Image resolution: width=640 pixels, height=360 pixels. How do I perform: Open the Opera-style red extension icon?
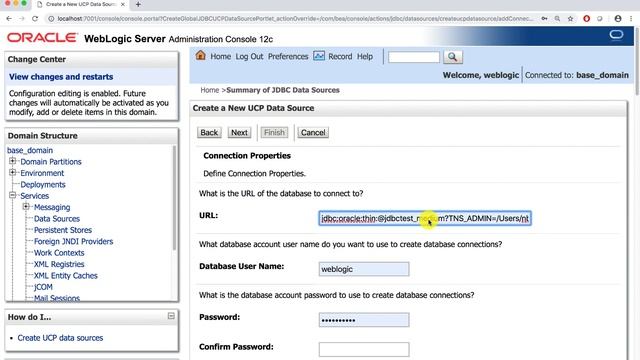(587, 18)
